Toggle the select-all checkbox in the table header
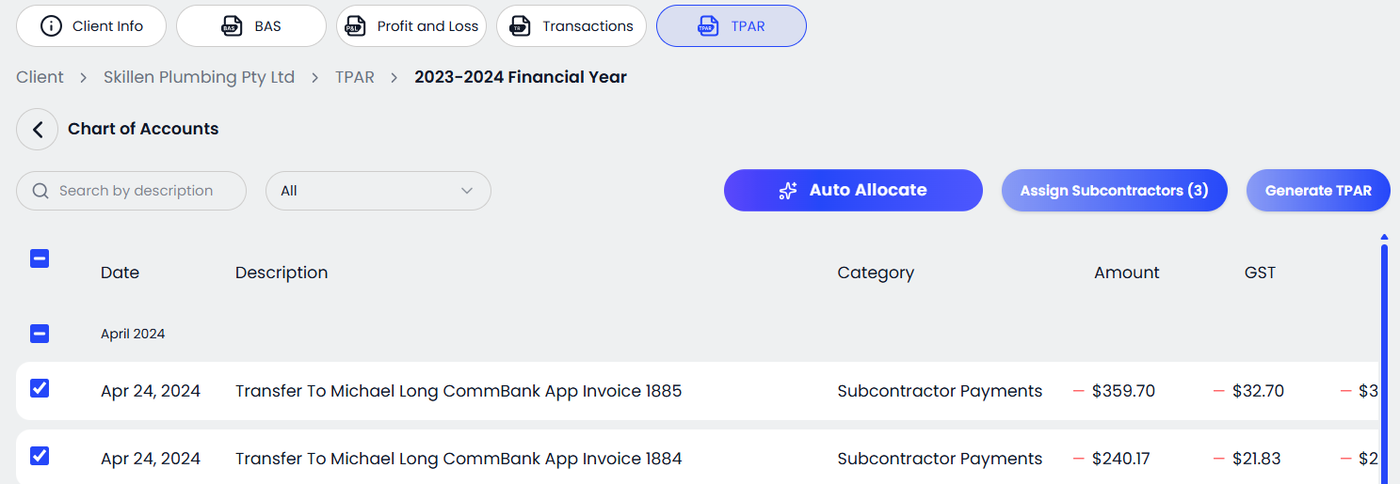The height and width of the screenshot is (484, 1400). [x=40, y=259]
